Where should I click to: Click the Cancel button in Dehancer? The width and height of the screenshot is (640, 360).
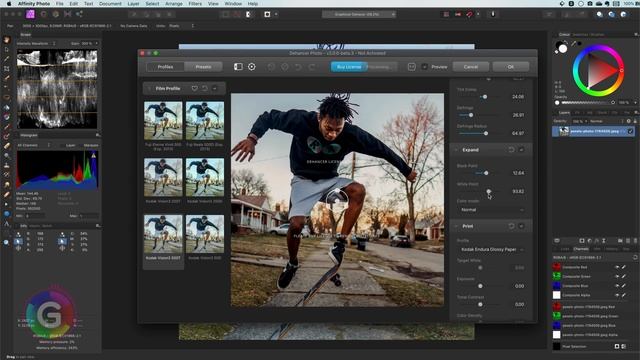pos(471,67)
